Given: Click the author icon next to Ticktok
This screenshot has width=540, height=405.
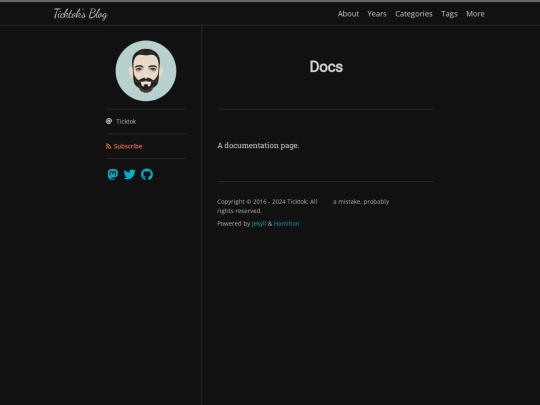Looking at the screenshot, I should point(109,121).
